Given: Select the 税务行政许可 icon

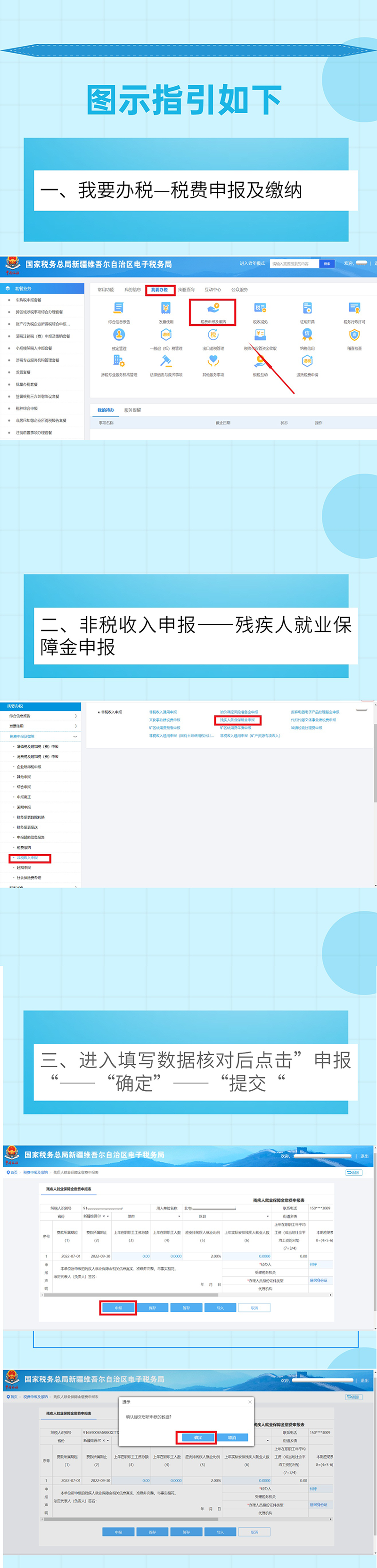Looking at the screenshot, I should (x=354, y=309).
